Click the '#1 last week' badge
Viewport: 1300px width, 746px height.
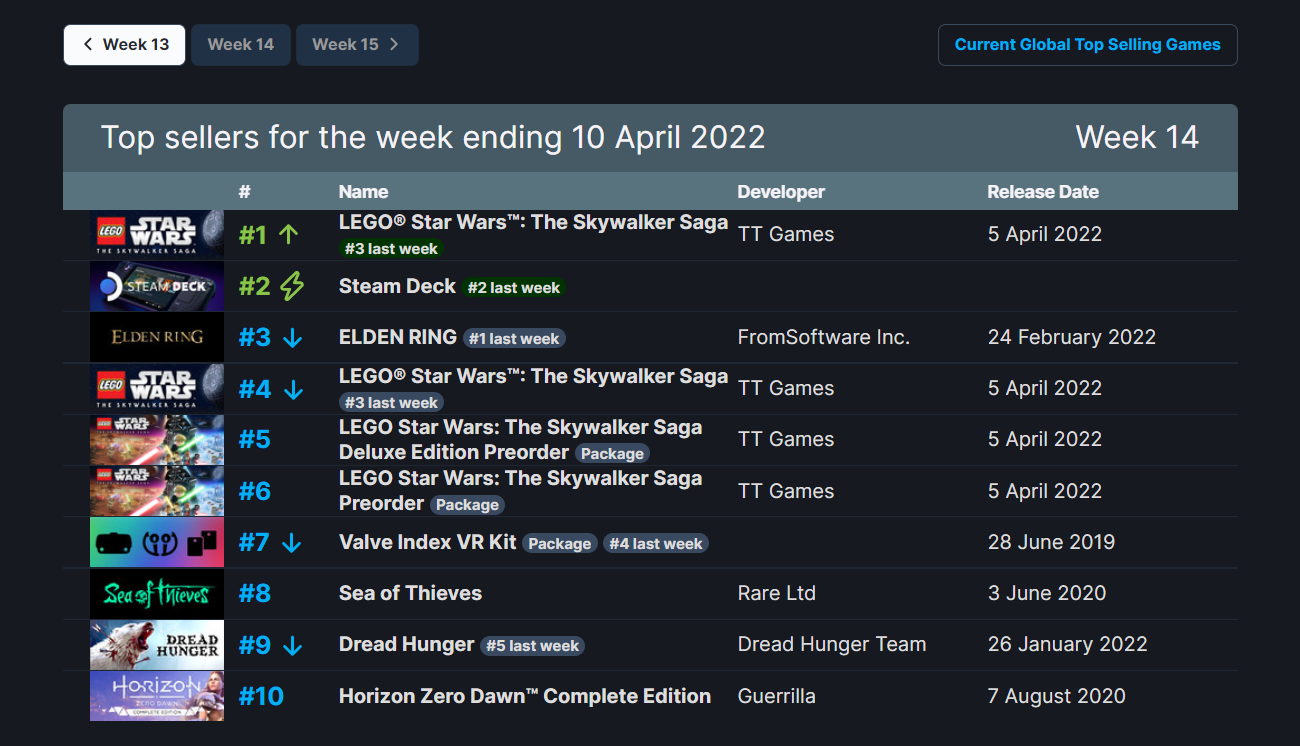coord(514,339)
